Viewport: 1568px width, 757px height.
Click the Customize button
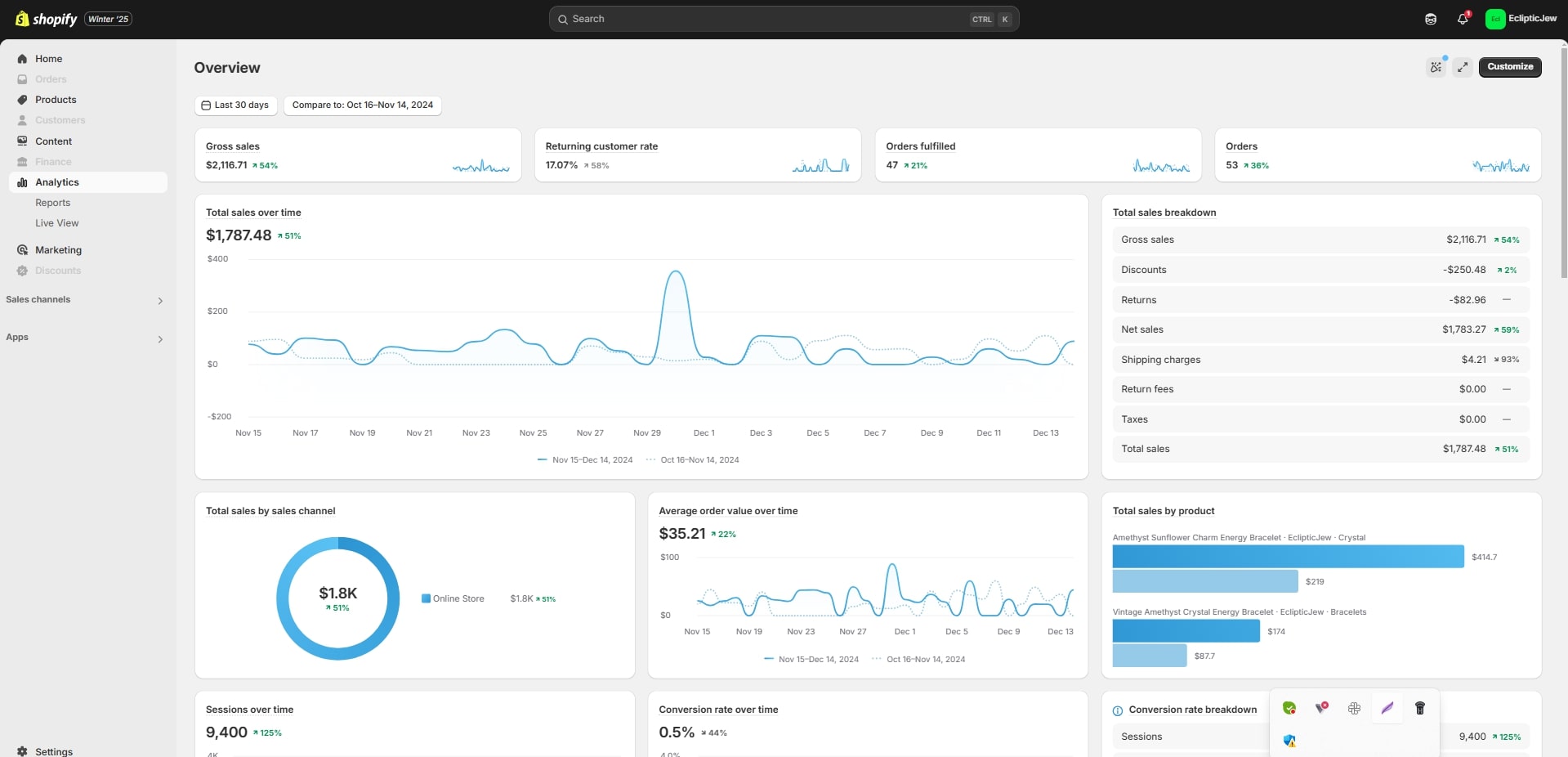(1509, 67)
